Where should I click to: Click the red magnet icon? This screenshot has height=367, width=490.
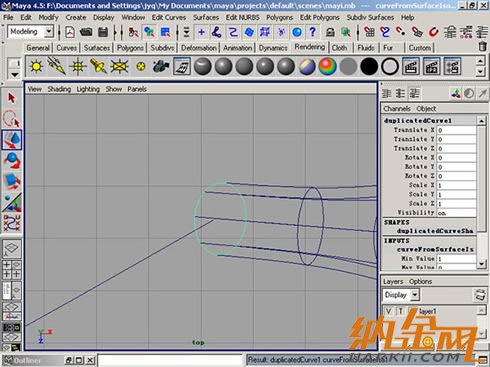(x=433, y=32)
